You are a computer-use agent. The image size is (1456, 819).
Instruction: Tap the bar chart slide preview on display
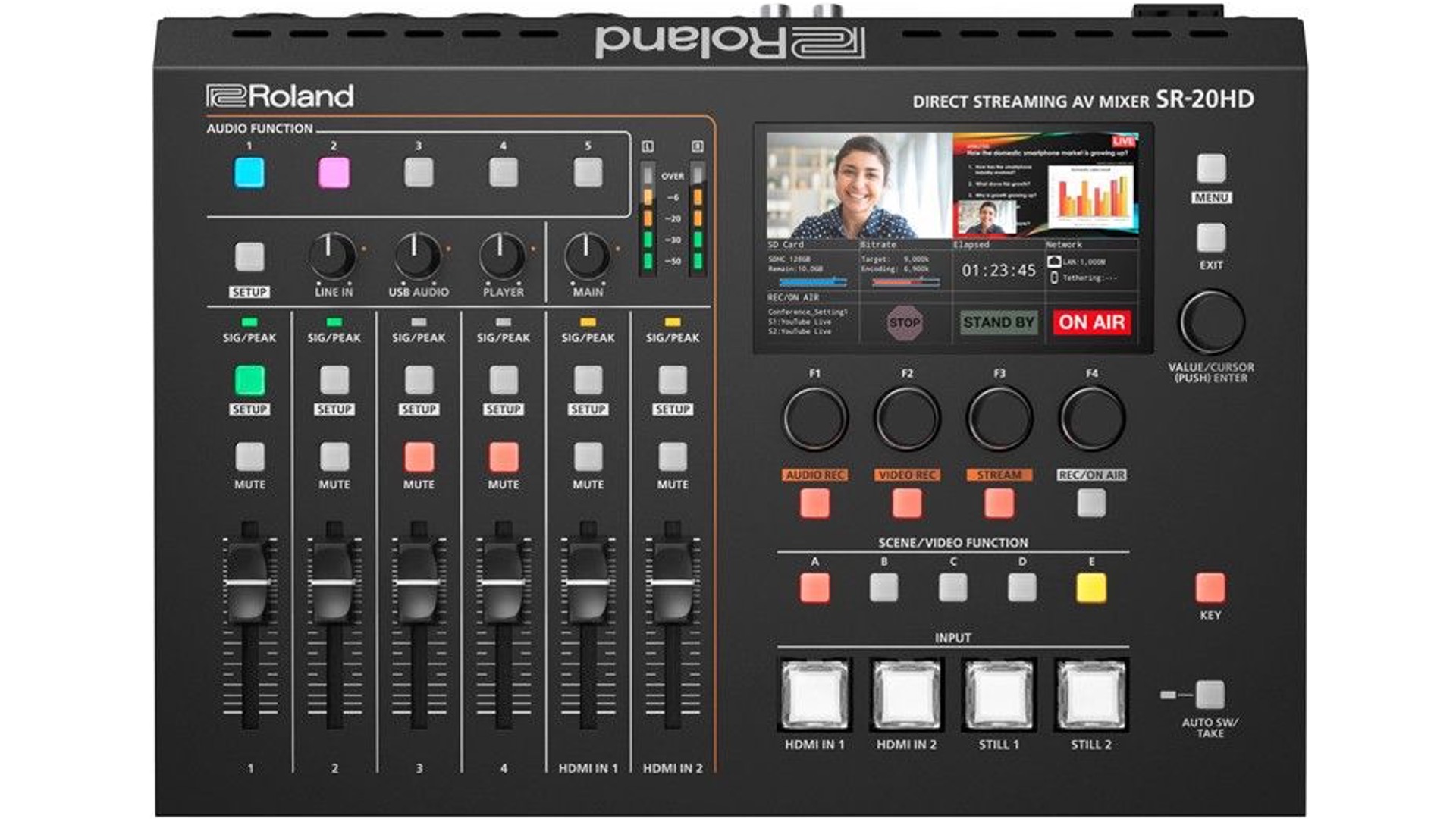tap(1046, 186)
